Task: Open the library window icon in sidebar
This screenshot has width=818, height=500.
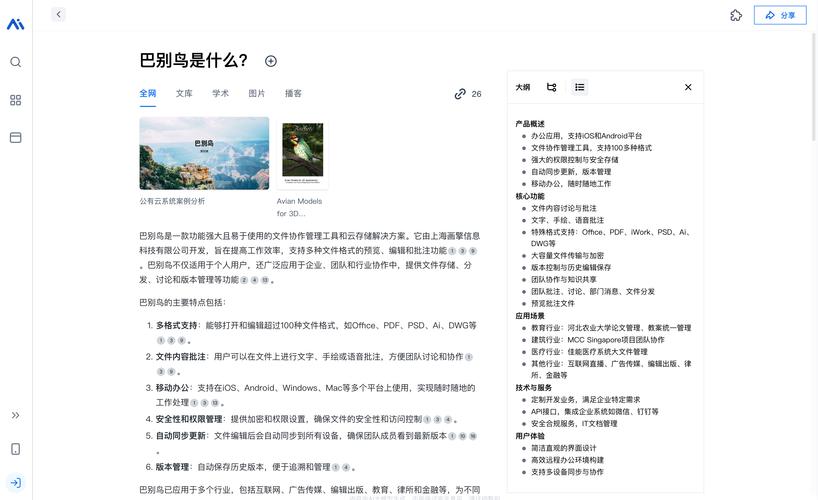Action: pyautogui.click(x=16, y=138)
